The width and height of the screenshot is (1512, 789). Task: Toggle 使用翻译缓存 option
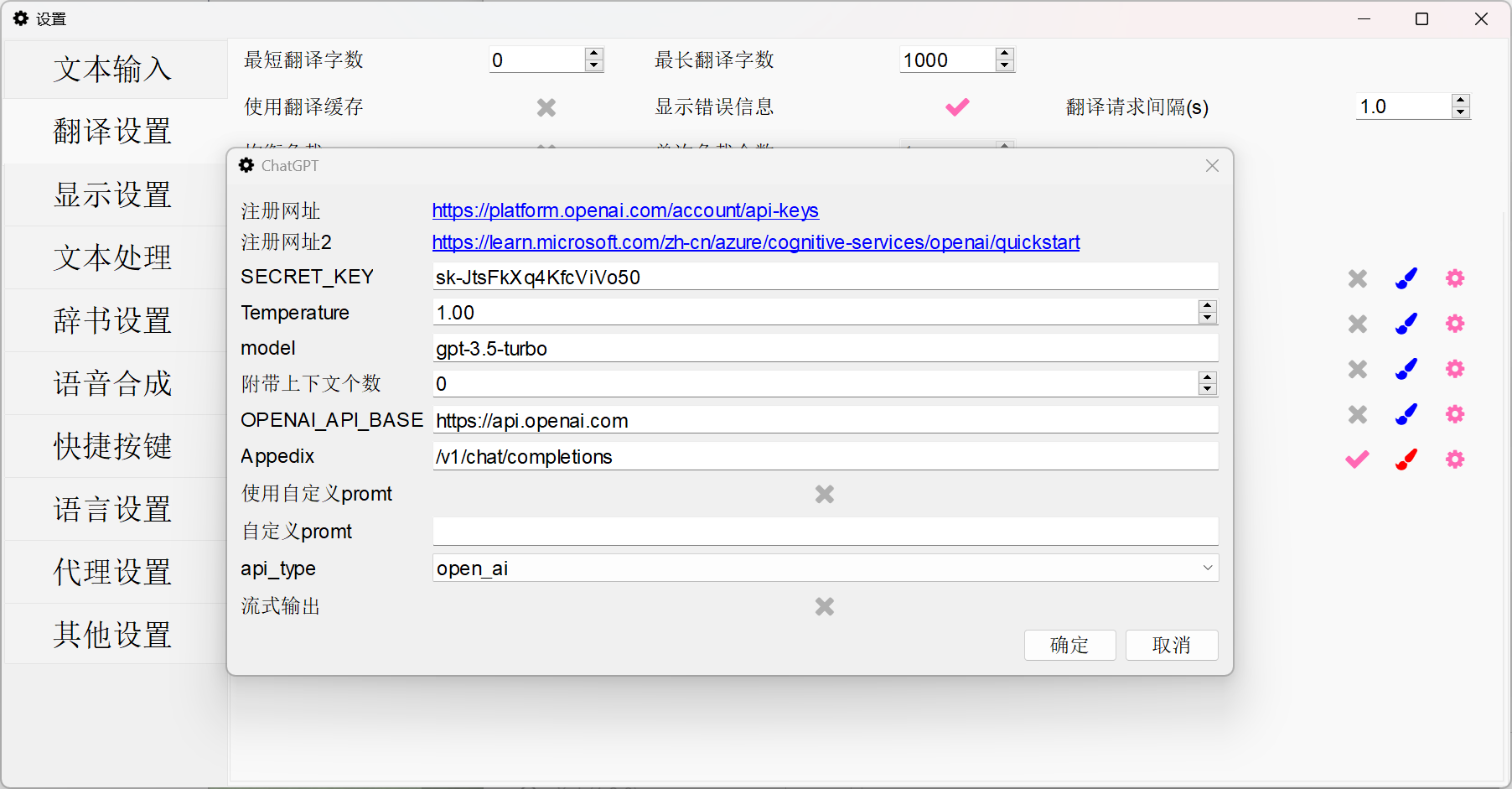(x=546, y=107)
